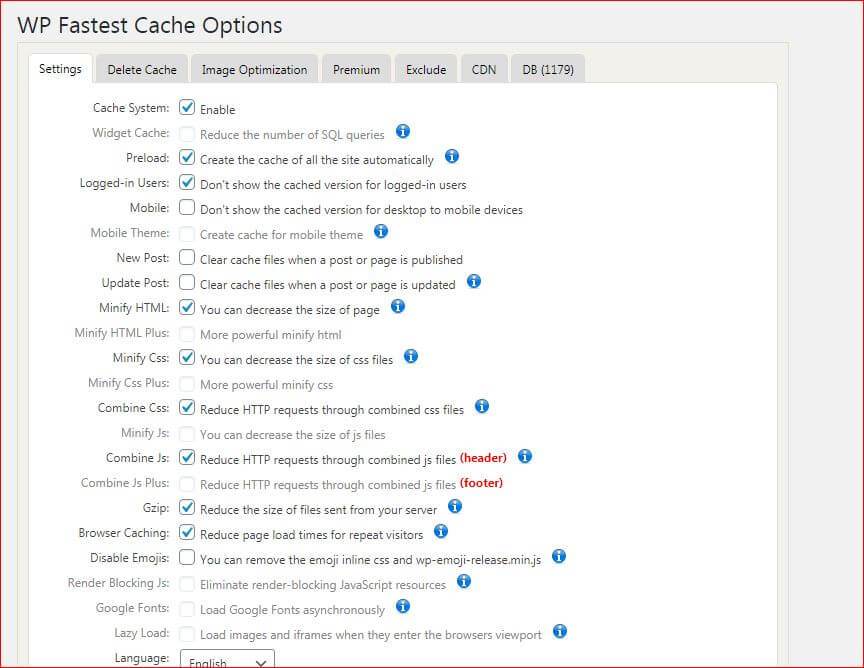
Task: Open the CDN tab
Action: click(484, 69)
